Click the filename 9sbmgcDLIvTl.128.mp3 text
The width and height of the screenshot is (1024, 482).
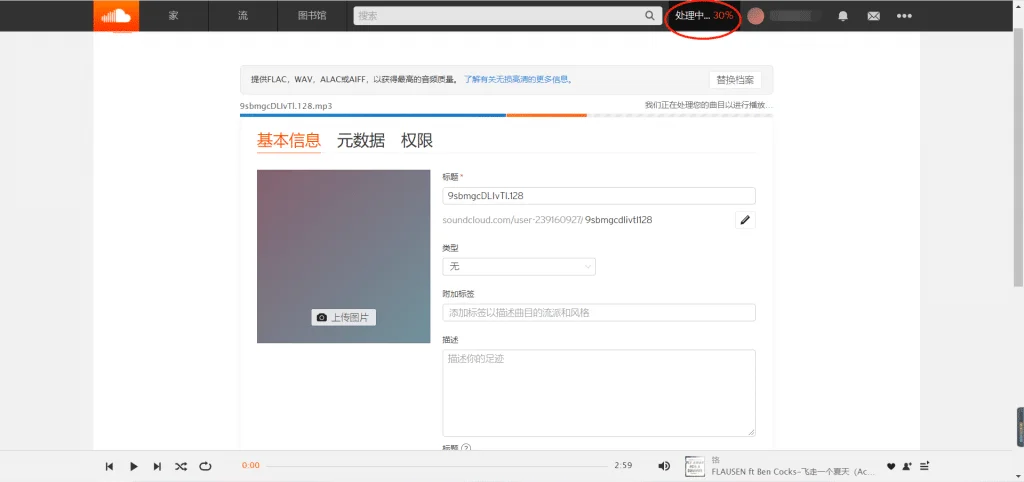(286, 105)
